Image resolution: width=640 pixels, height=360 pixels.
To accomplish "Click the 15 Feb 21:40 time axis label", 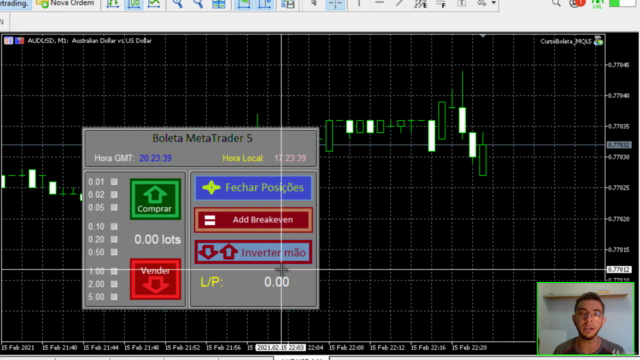I will point(60,348).
